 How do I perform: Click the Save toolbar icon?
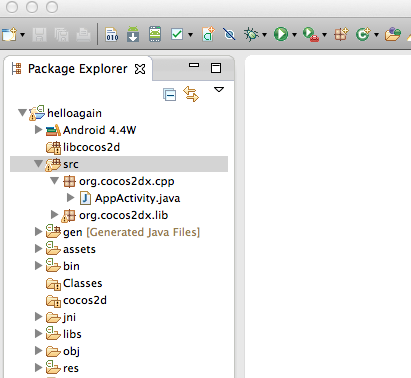40,34
